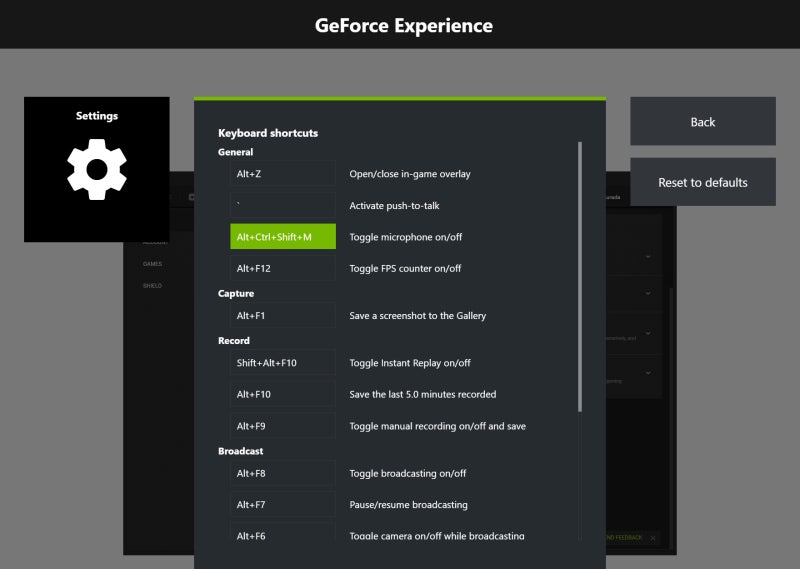Click the Settings gear icon
The width and height of the screenshot is (800, 569).
pos(96,169)
